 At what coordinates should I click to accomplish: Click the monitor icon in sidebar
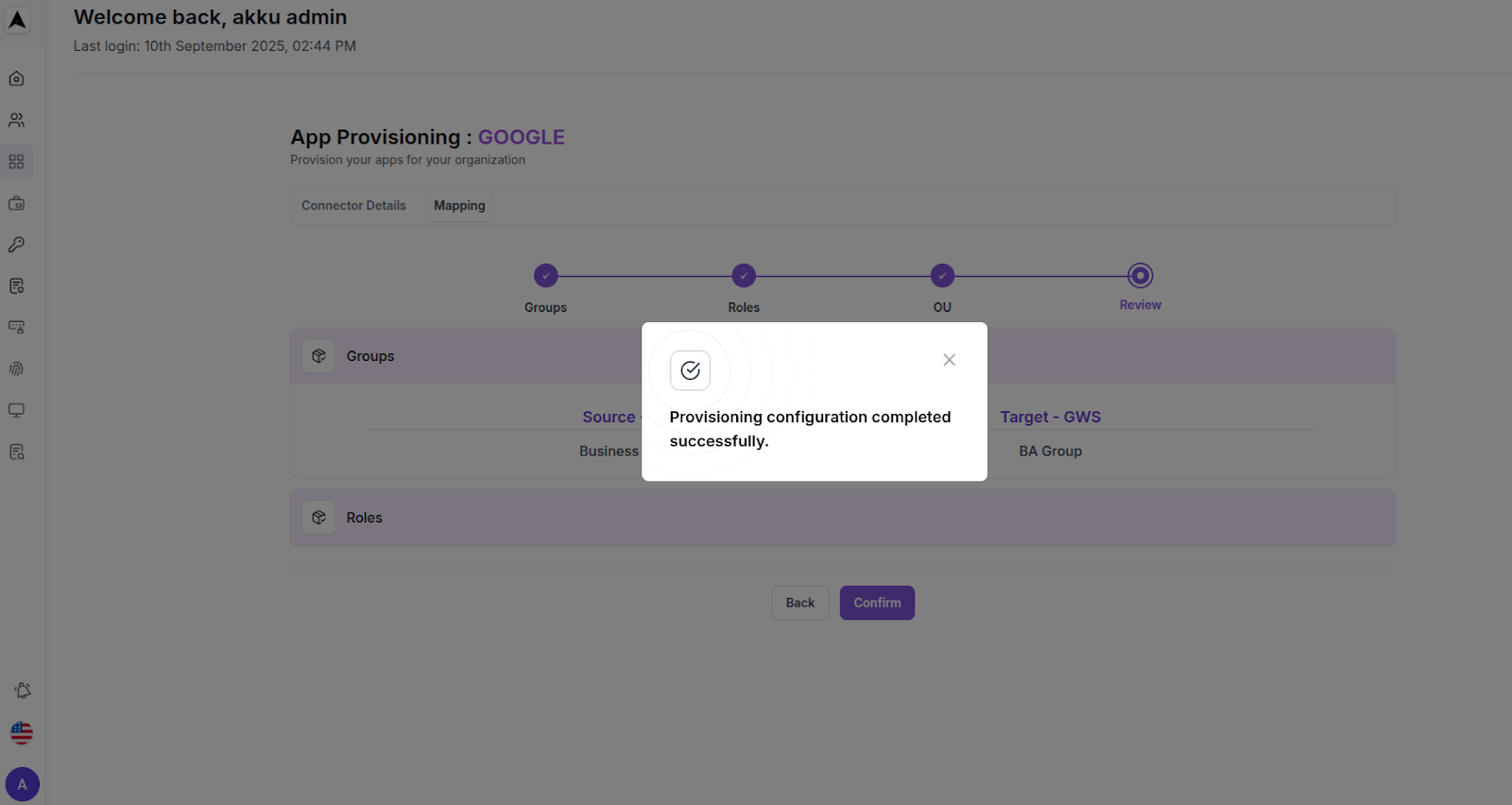(16, 410)
